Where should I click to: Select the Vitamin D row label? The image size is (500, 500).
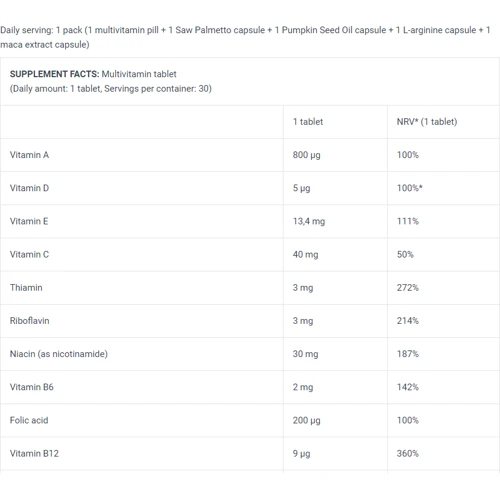pos(29,188)
